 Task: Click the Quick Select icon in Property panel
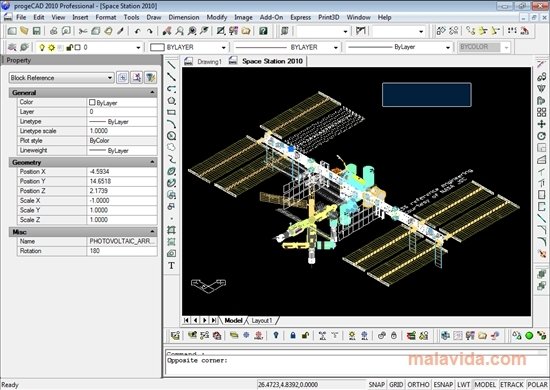[x=123, y=78]
